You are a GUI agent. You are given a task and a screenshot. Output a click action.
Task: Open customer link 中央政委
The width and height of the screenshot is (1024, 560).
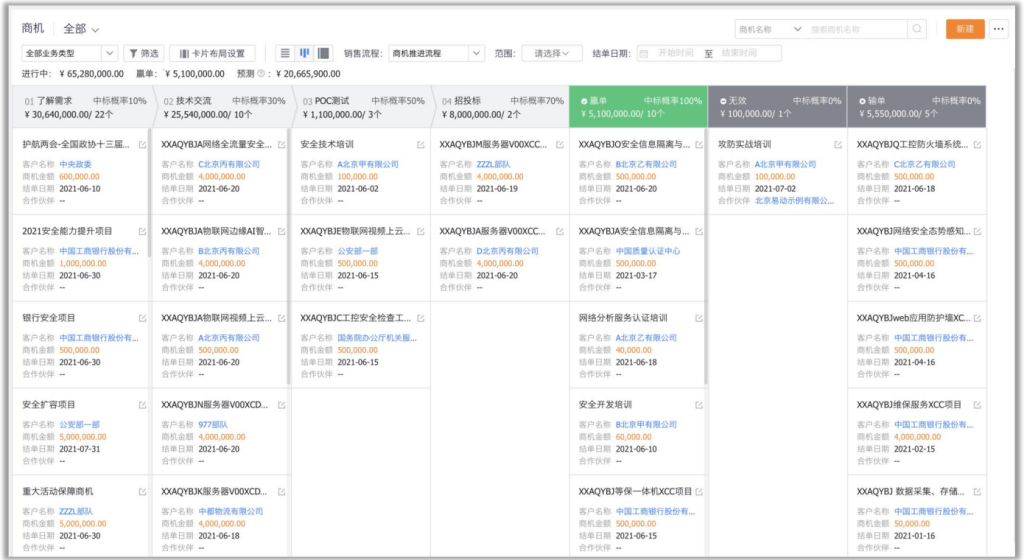[x=77, y=164]
